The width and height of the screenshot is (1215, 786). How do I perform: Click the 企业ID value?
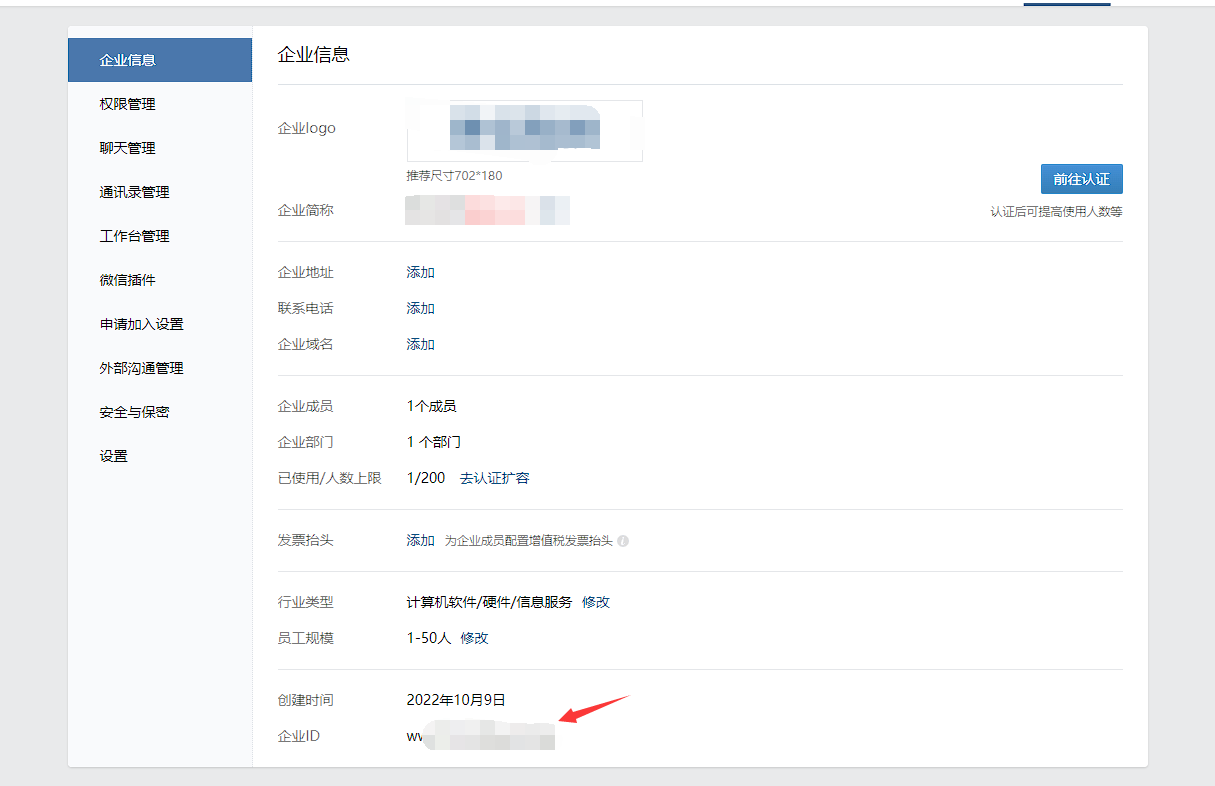(x=480, y=737)
